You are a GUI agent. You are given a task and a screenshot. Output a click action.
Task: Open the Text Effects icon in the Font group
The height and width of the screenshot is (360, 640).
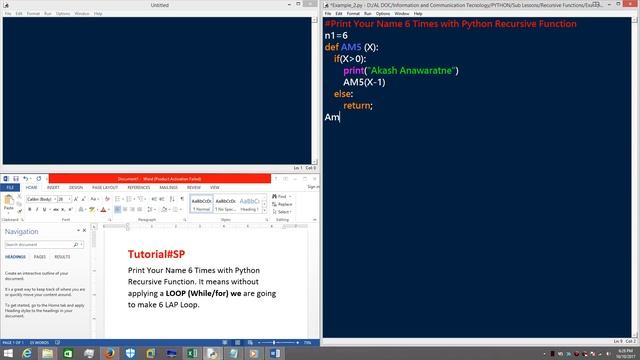click(80, 209)
